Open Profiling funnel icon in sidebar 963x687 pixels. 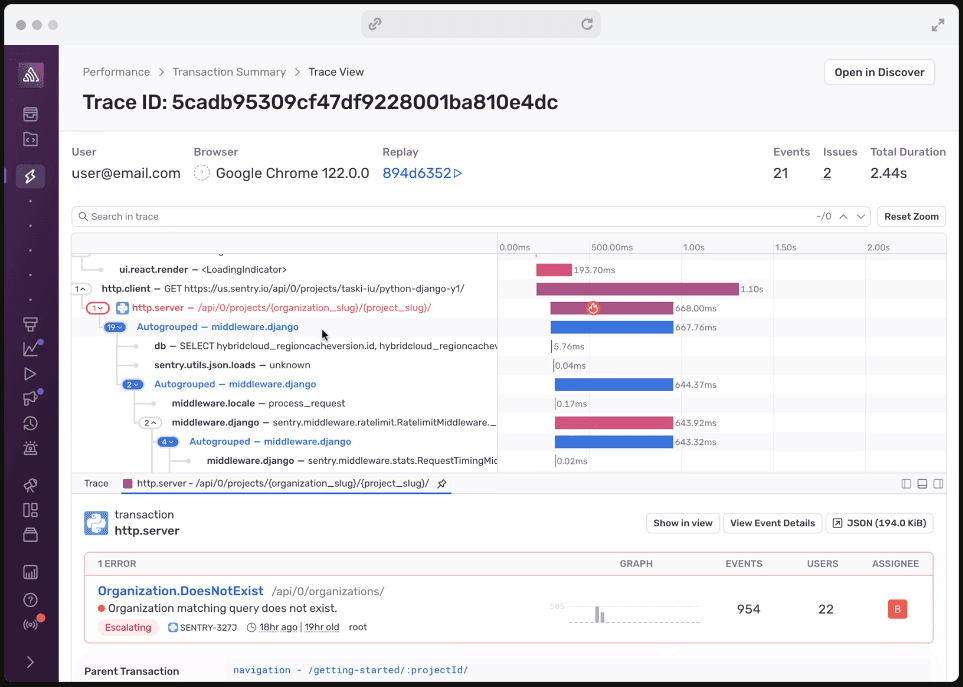[x=30, y=324]
